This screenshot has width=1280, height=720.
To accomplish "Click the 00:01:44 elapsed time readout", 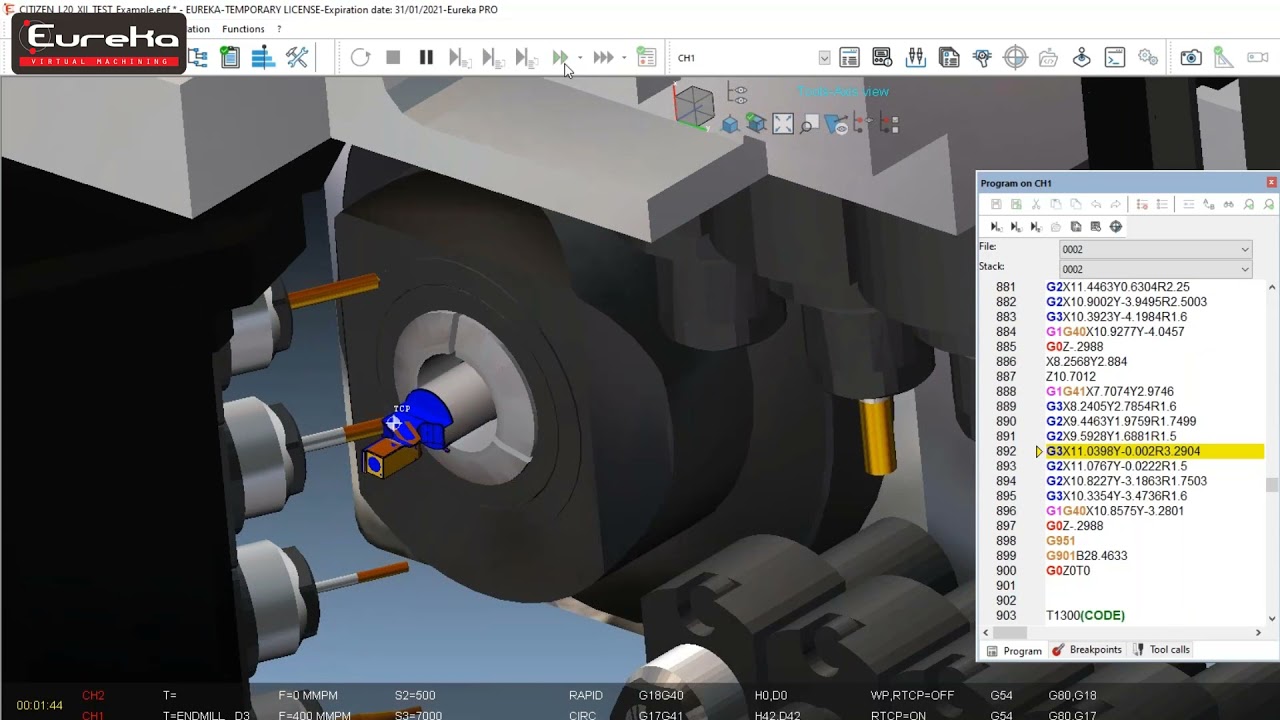I will 39,705.
